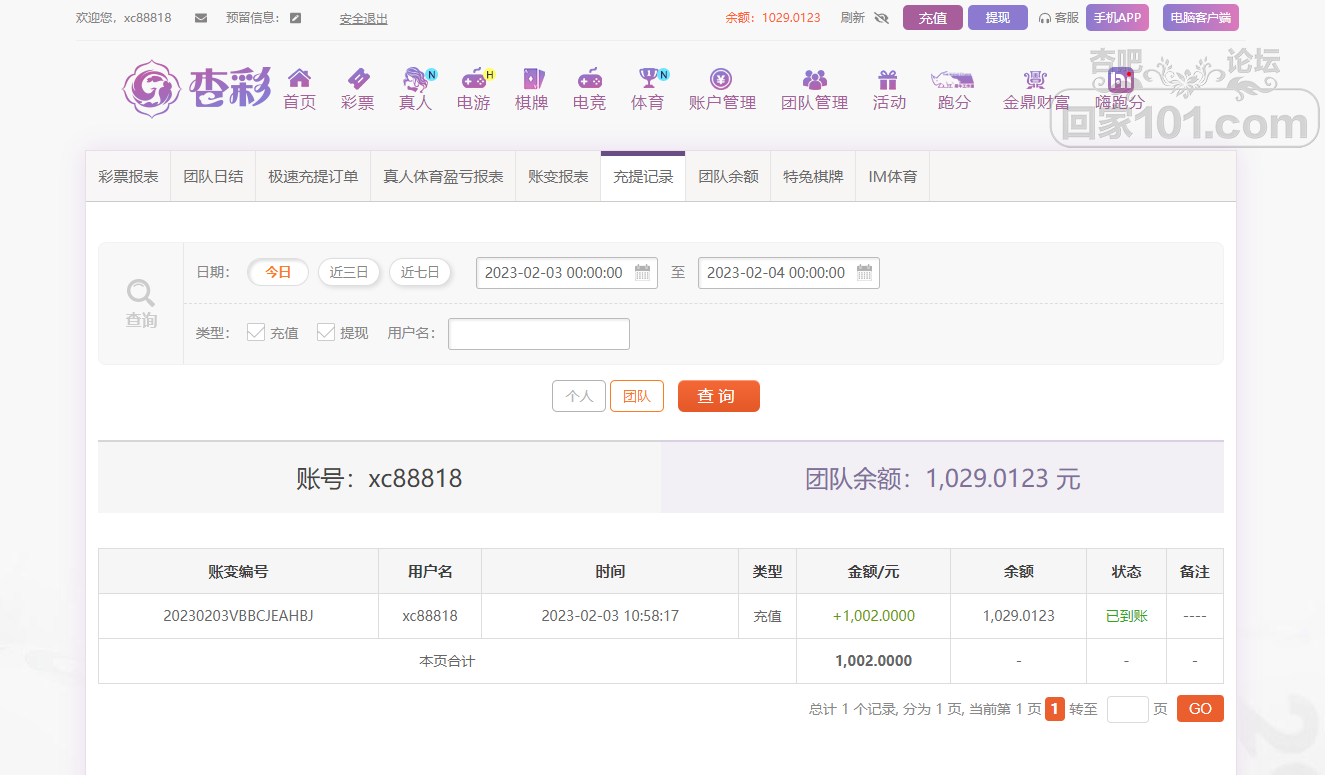Open 账户管理 account management icon
This screenshot has height=775, width=1325.
pyautogui.click(x=721, y=78)
